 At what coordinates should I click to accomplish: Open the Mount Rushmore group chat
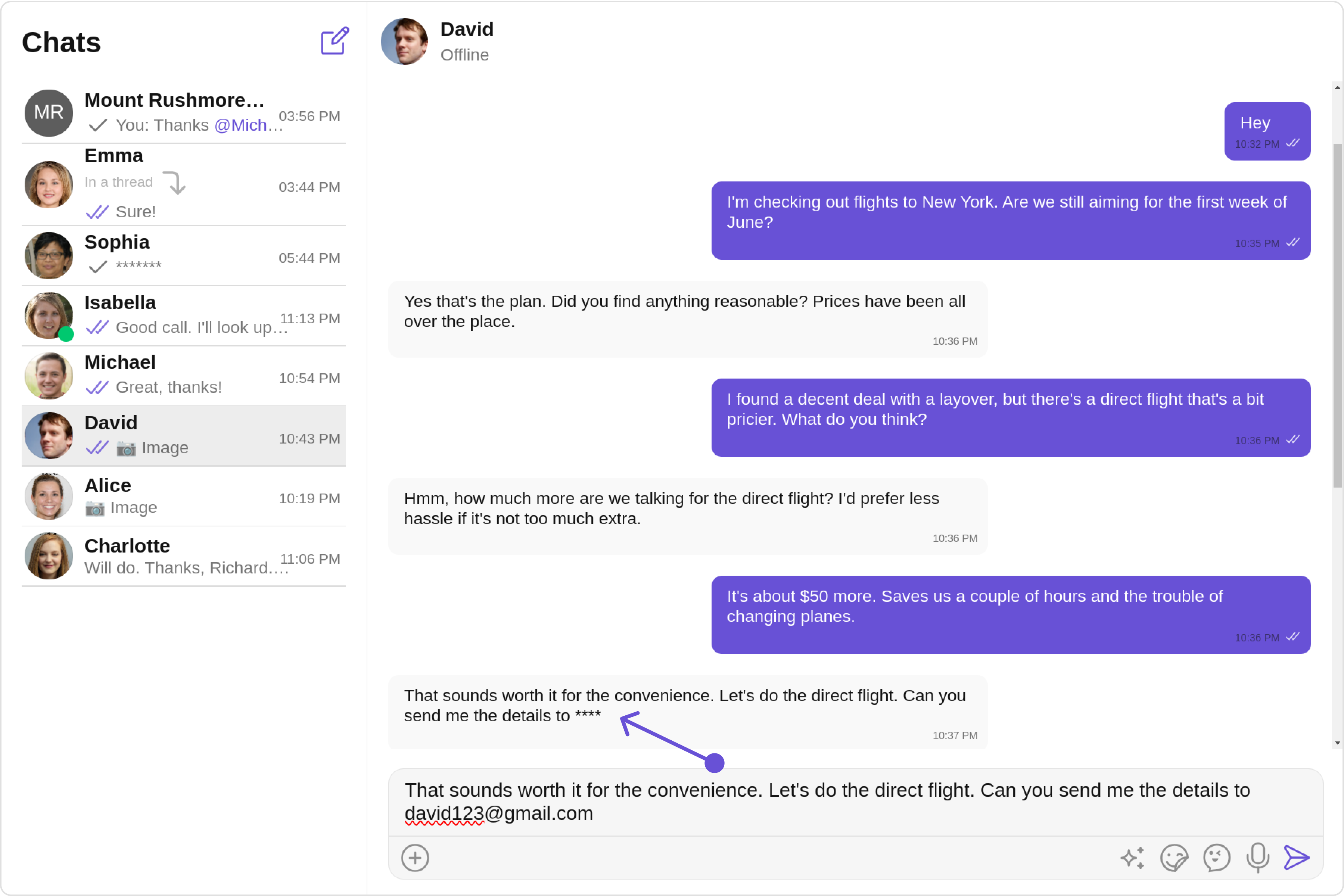click(183, 113)
